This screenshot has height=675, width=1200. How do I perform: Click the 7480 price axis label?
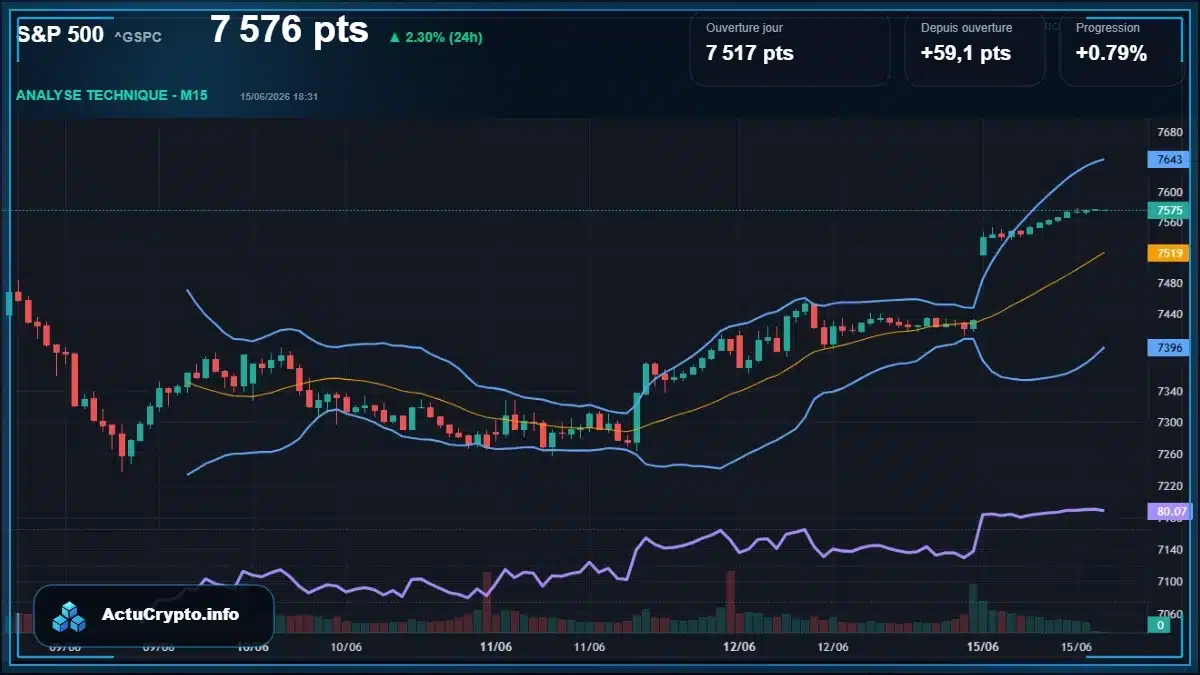(1169, 283)
